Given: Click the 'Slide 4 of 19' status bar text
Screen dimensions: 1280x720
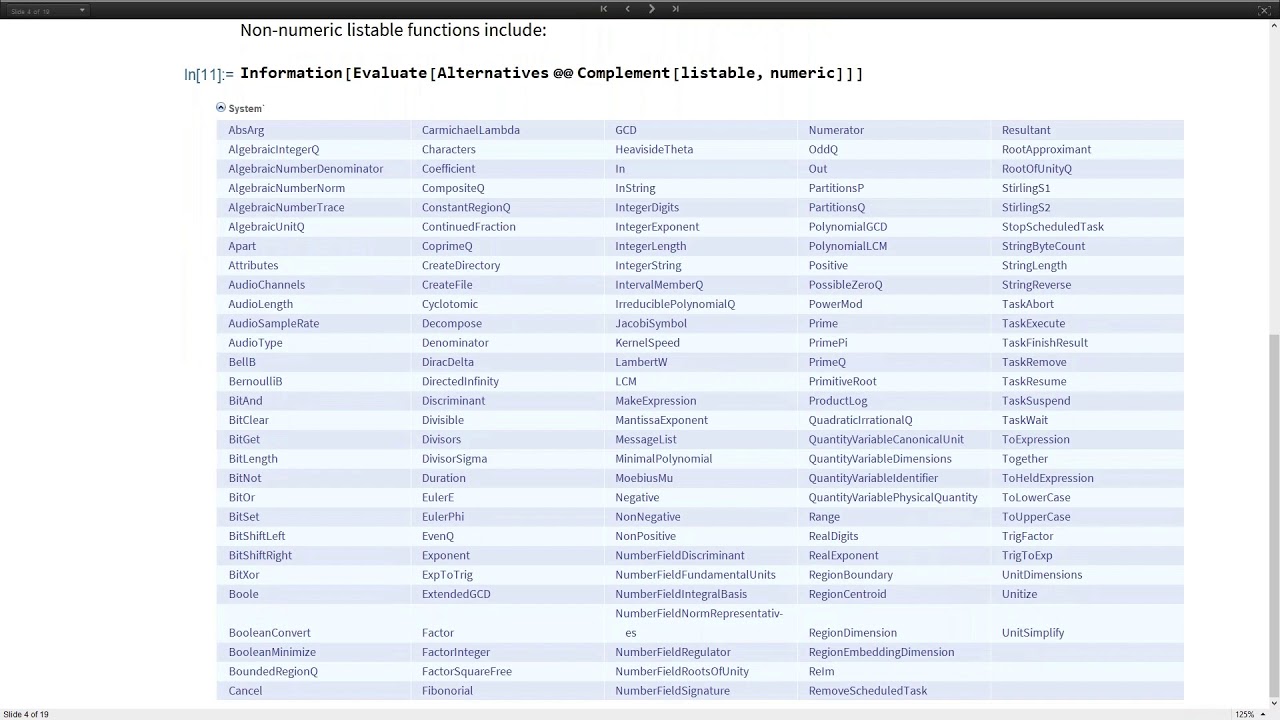Looking at the screenshot, I should (26, 714).
